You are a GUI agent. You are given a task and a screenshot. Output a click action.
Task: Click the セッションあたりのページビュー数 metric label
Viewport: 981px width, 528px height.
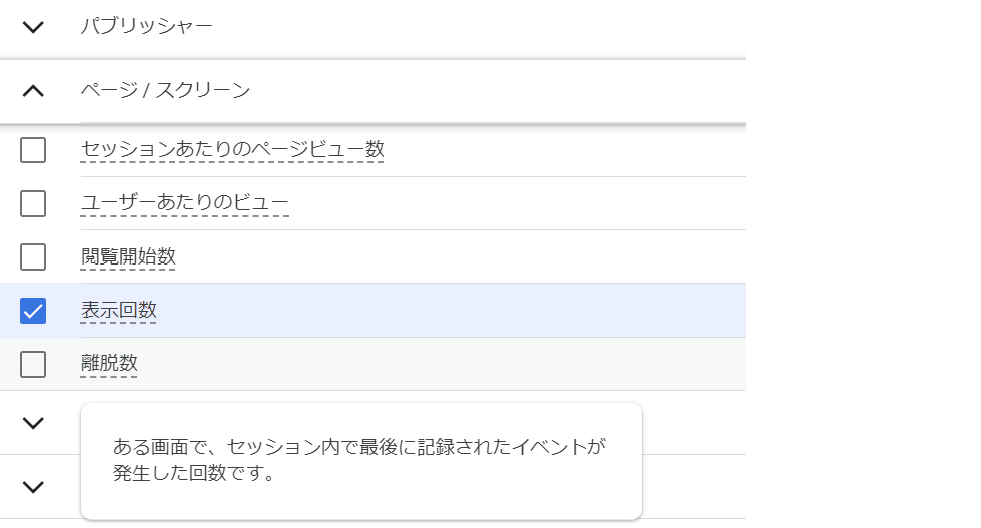coord(232,150)
